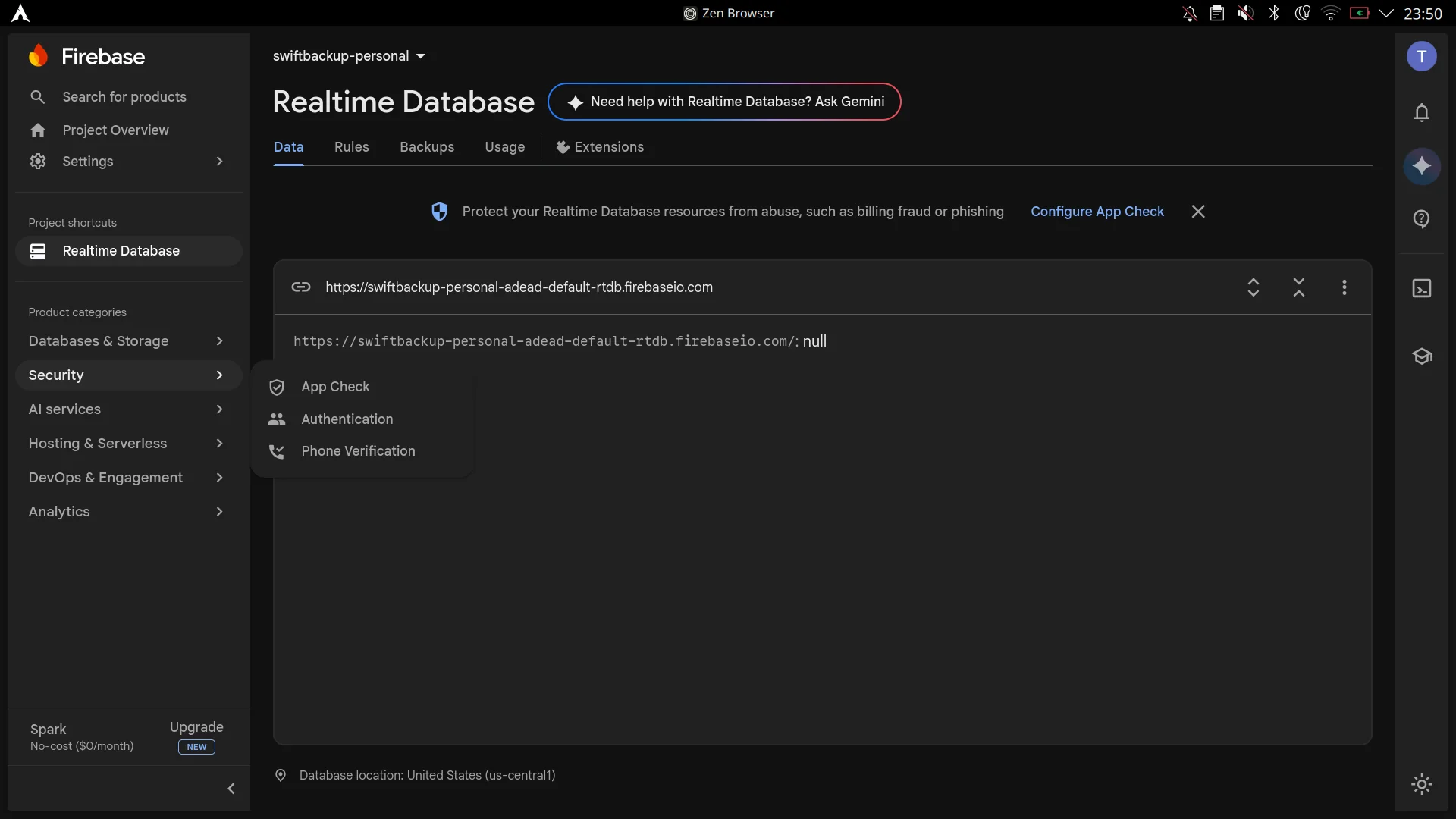The image size is (1456, 819).
Task: Click the night light icon in system tray
Action: [1302, 13]
